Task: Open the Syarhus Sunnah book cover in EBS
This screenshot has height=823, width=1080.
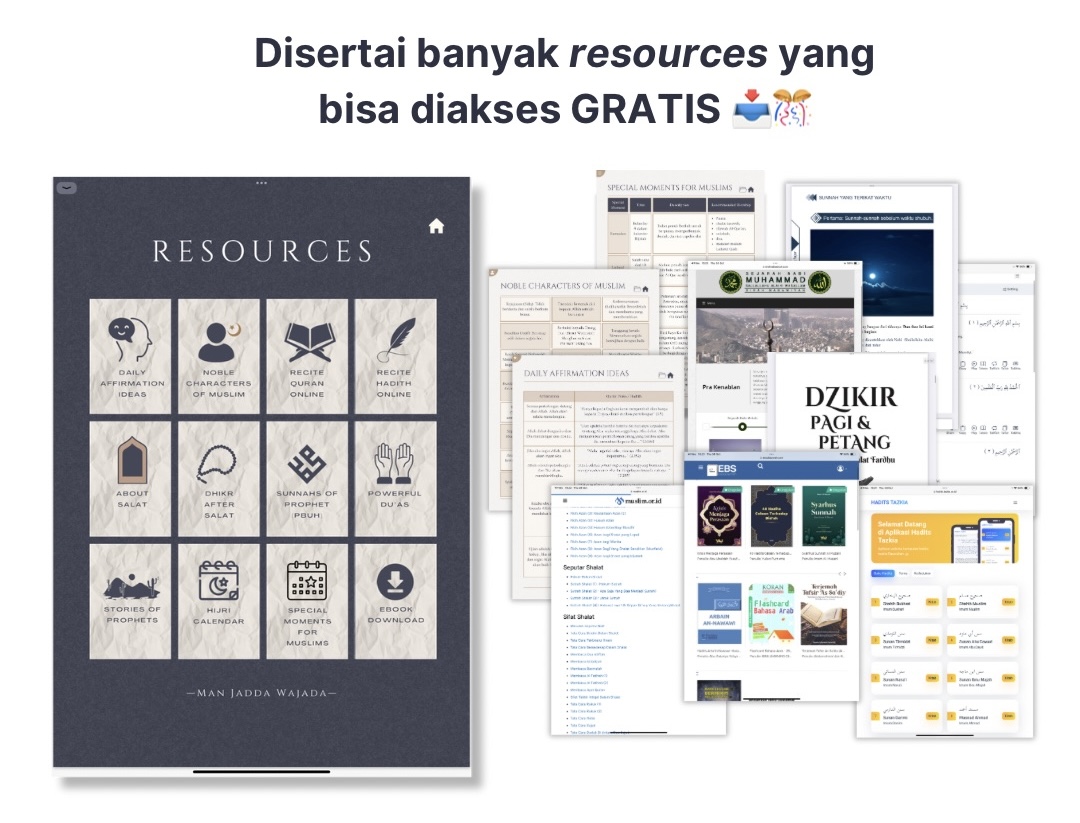Action: click(823, 516)
